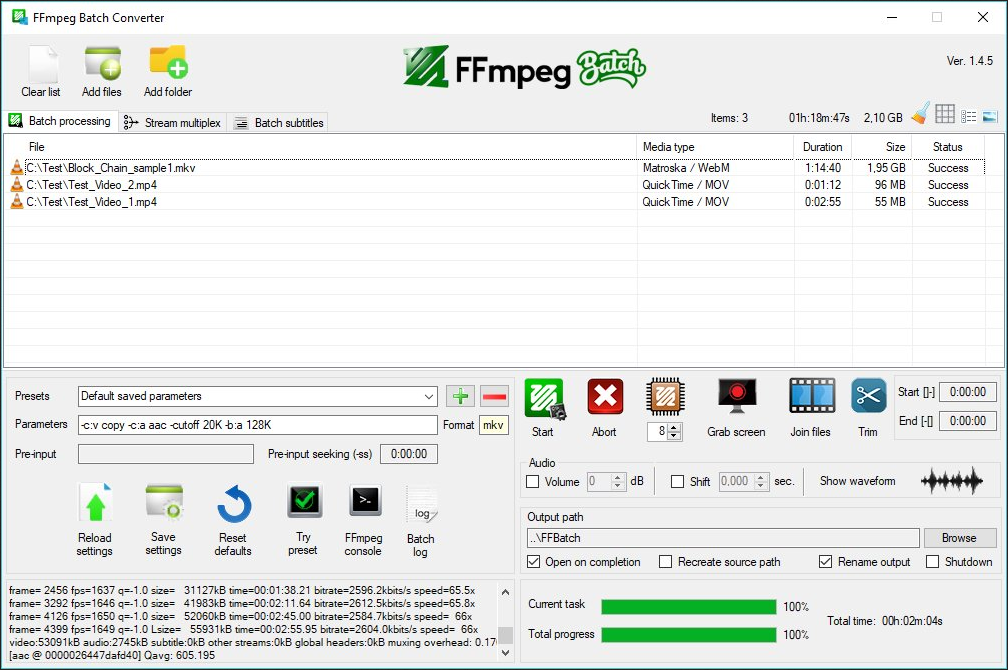Abort the current encoding
This screenshot has width=1008, height=670.
click(605, 397)
